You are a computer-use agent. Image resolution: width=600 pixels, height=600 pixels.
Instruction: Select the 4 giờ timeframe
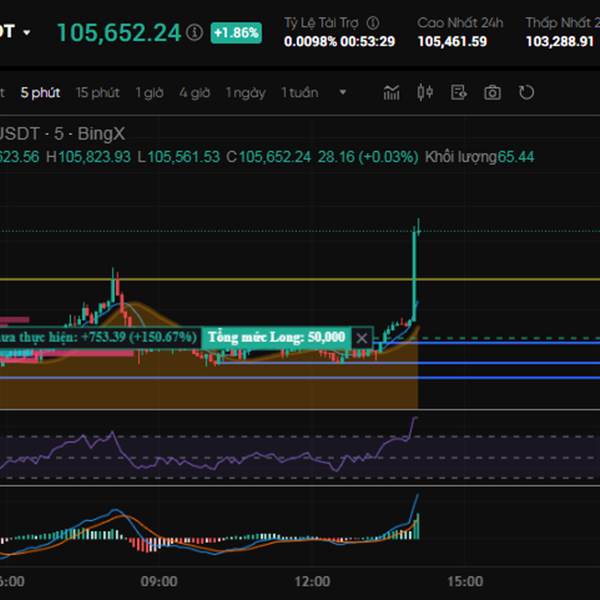195,92
